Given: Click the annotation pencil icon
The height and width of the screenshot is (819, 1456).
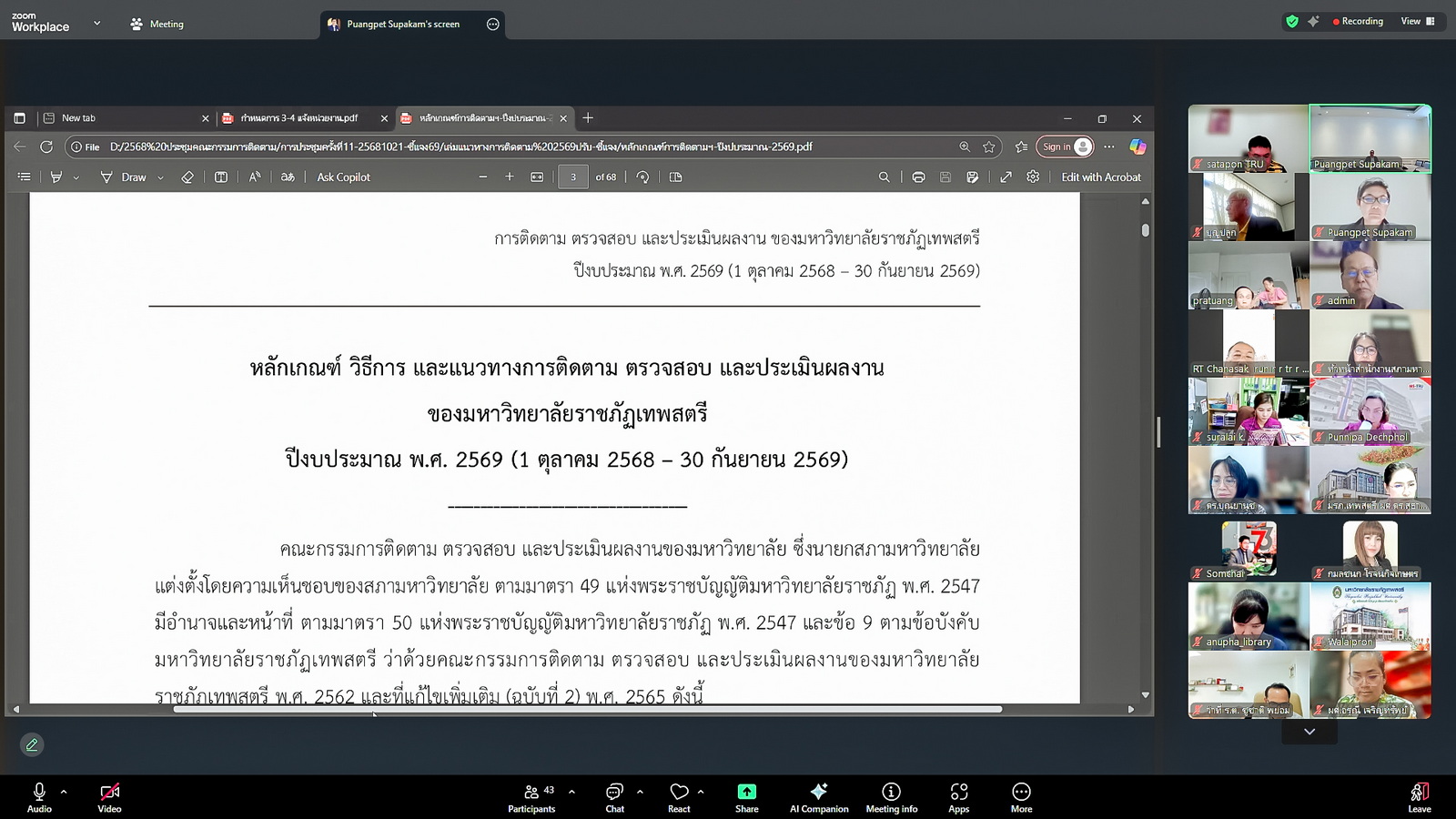Looking at the screenshot, I should pos(32,745).
